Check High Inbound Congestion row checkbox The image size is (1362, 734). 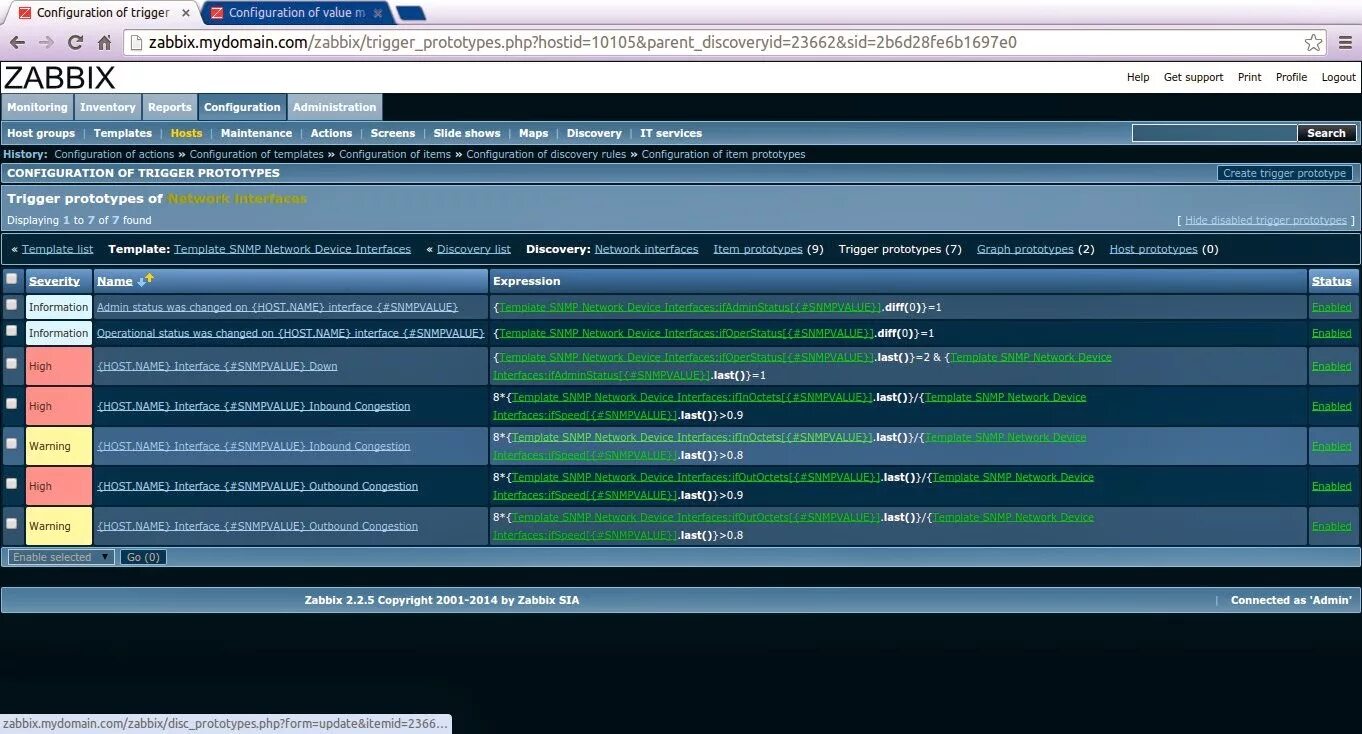[x=11, y=403]
